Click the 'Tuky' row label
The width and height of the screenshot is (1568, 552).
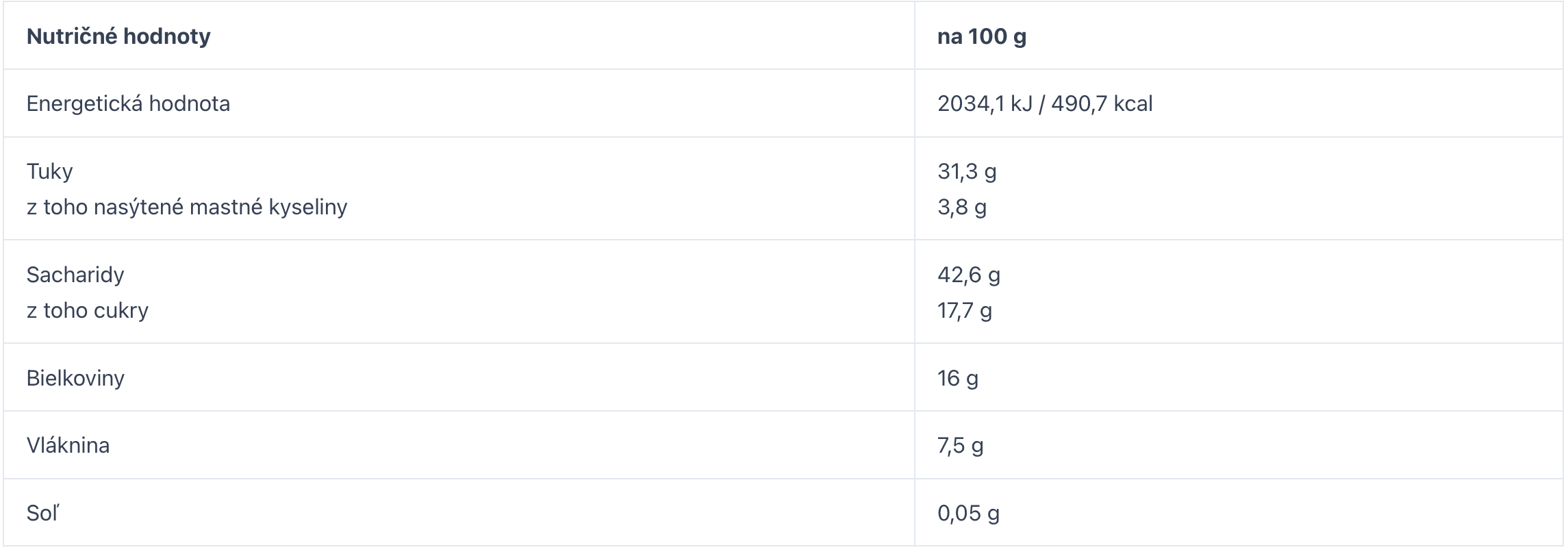(49, 171)
